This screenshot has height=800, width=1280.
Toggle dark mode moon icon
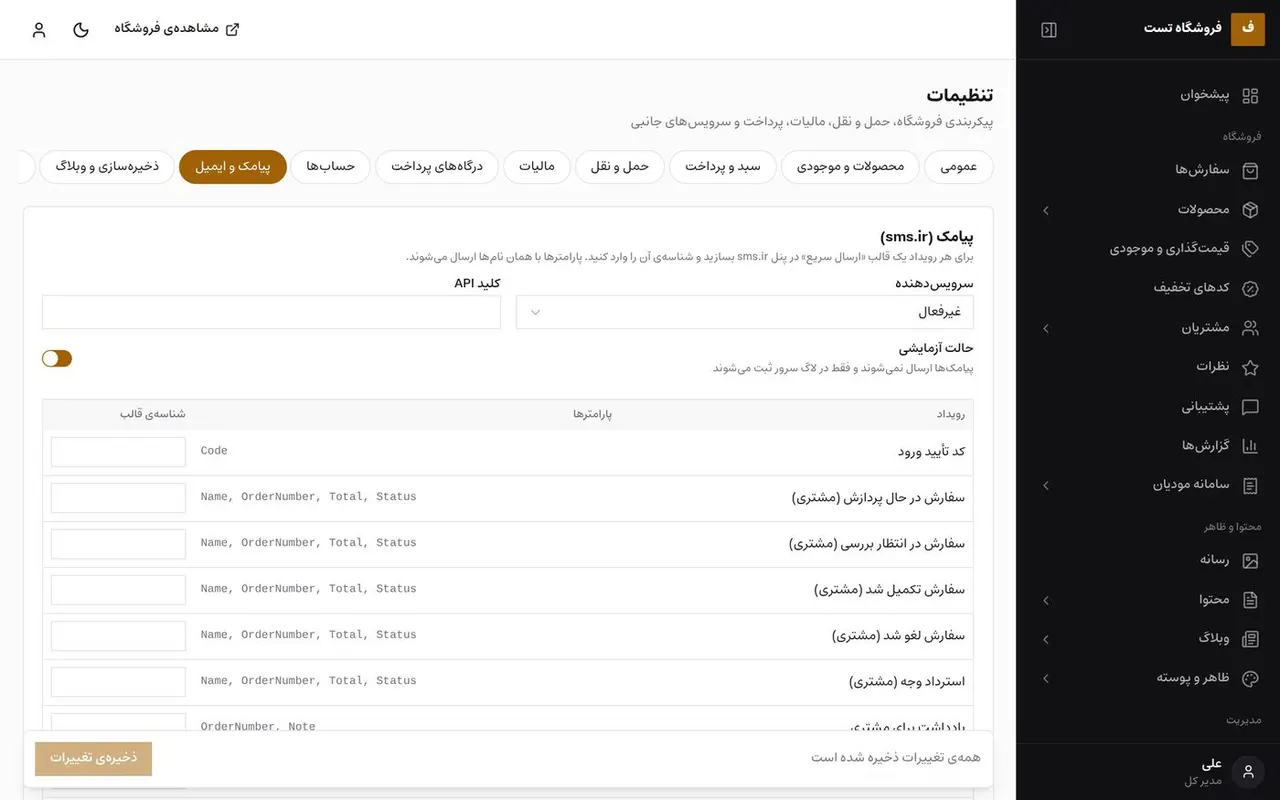(81, 30)
